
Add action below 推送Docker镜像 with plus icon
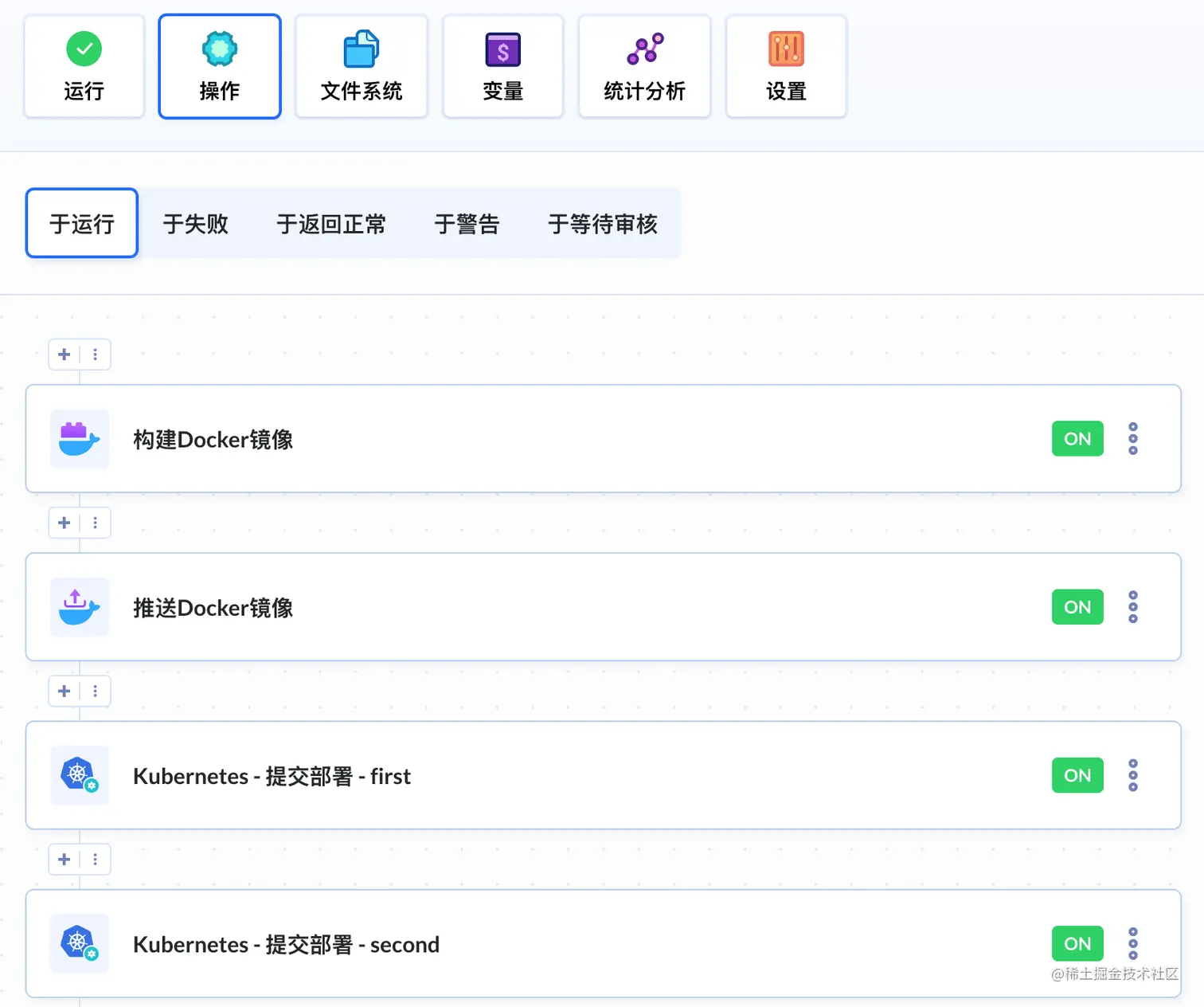pyautogui.click(x=64, y=691)
